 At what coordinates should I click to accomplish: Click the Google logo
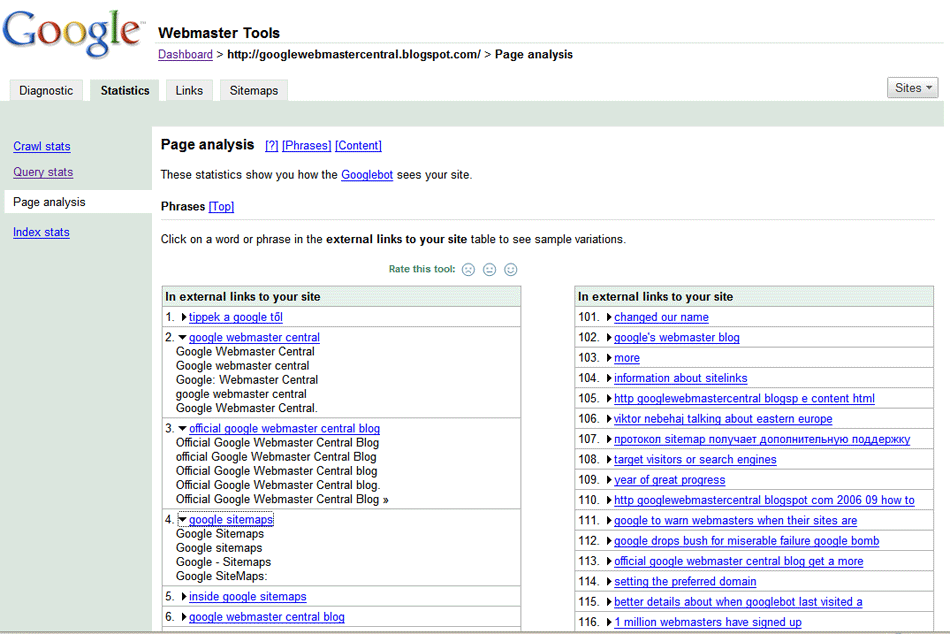[73, 34]
